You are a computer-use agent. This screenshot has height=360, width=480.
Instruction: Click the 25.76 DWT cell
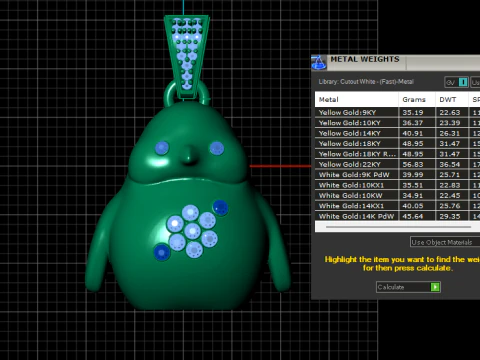click(452, 206)
